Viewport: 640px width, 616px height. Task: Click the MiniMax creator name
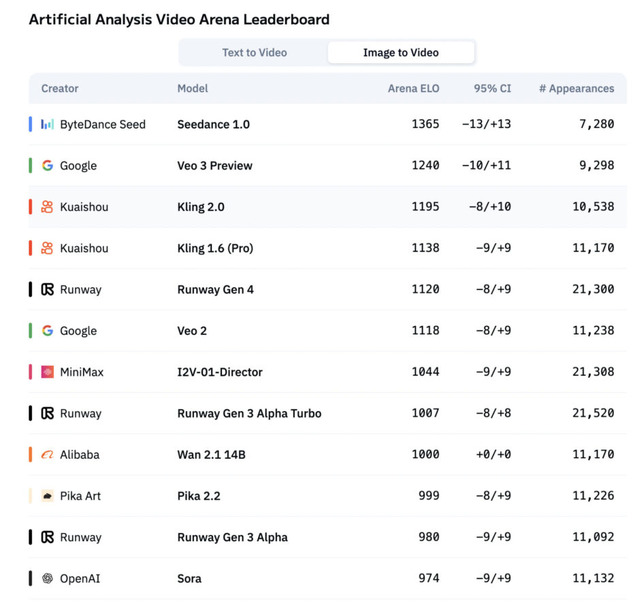[x=82, y=372]
